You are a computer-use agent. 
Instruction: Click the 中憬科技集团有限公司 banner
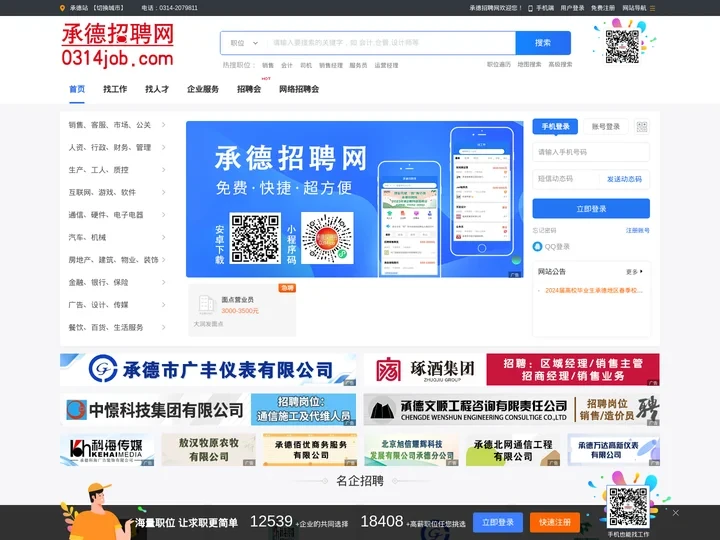(208, 410)
